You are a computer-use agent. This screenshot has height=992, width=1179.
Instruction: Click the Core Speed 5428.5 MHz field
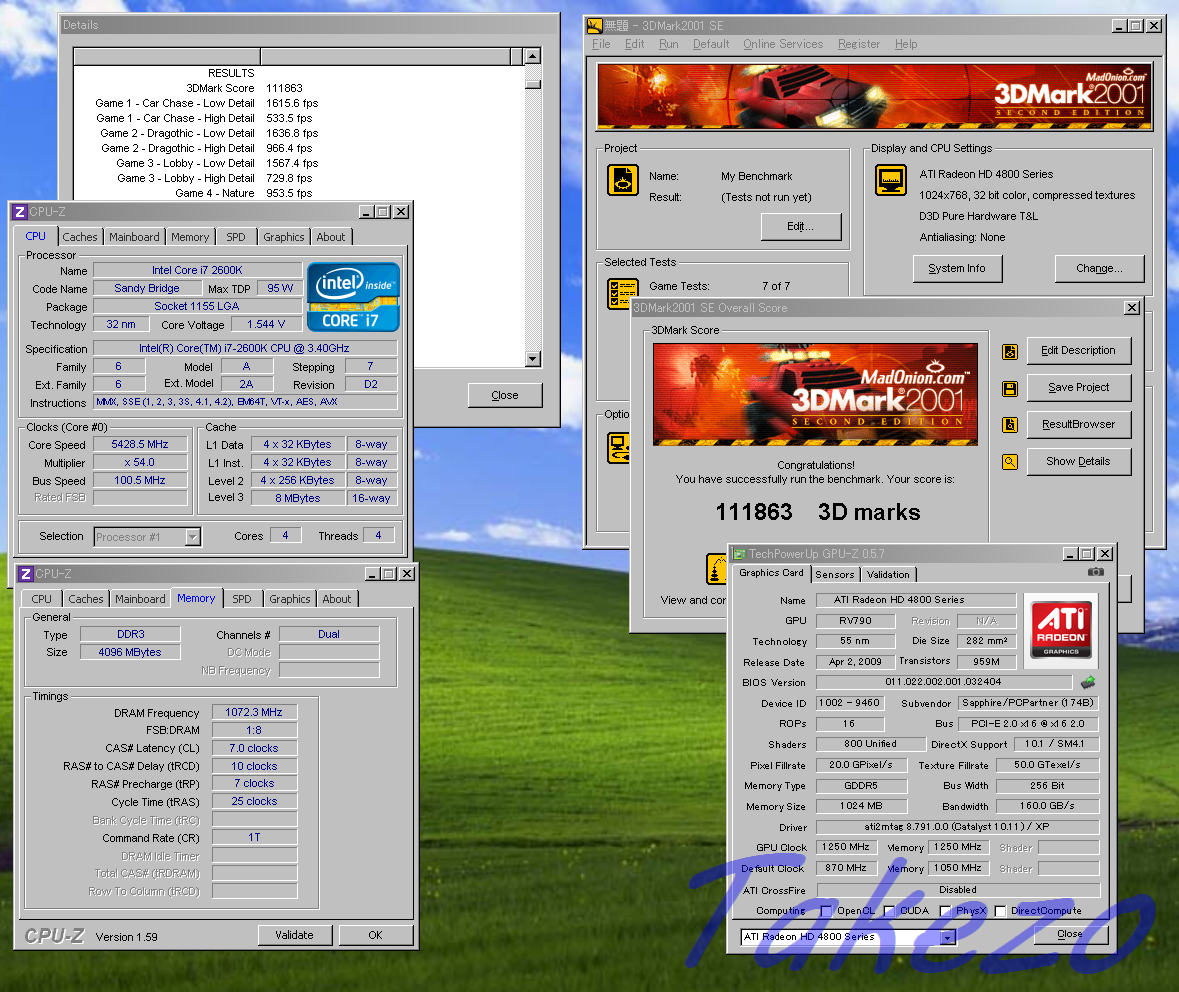(x=140, y=444)
